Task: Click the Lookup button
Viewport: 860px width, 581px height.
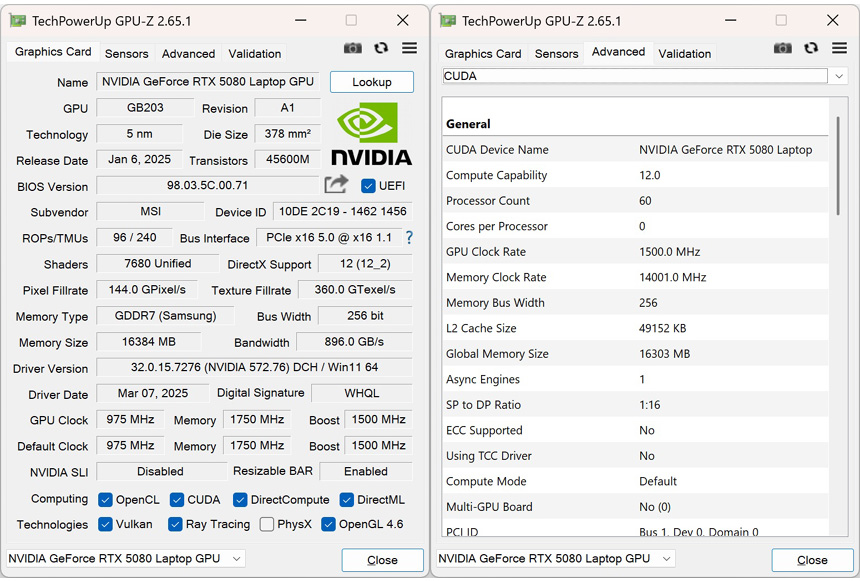Action: pyautogui.click(x=371, y=82)
